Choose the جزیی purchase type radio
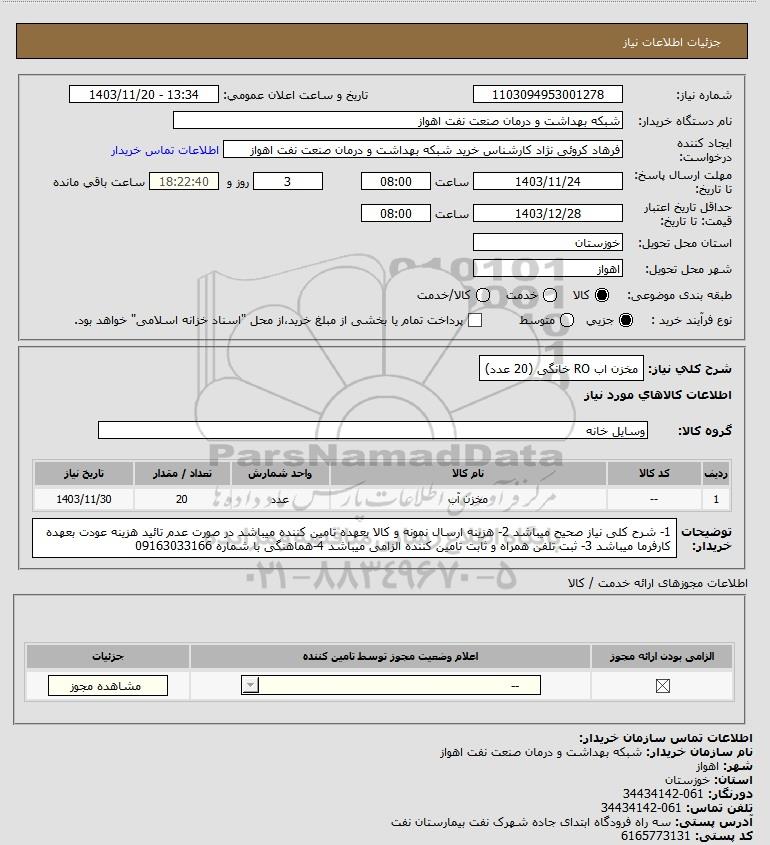Screen dimensions: 770x845 [x=626, y=320]
